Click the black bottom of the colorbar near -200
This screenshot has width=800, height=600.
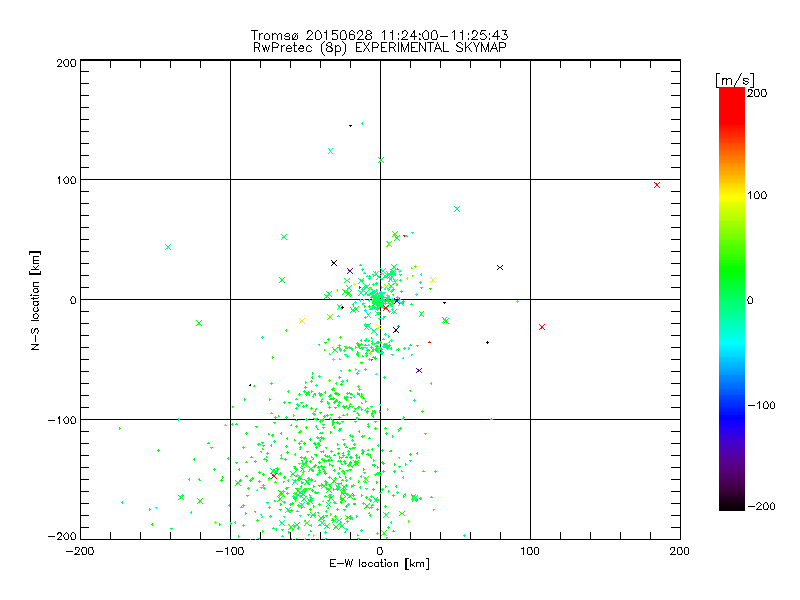coord(732,503)
